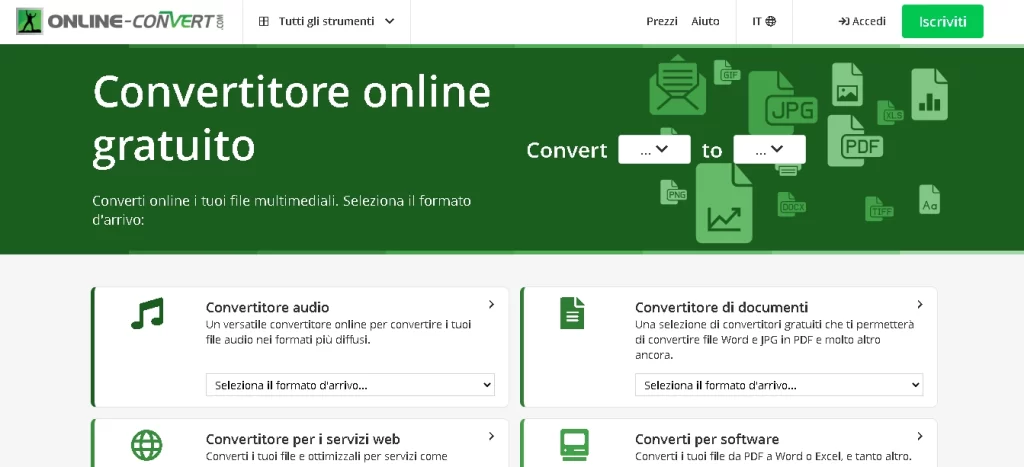Screen dimensions: 1024x467
Task: Open the Tutti gli strumenti menu
Action: [x=327, y=22]
